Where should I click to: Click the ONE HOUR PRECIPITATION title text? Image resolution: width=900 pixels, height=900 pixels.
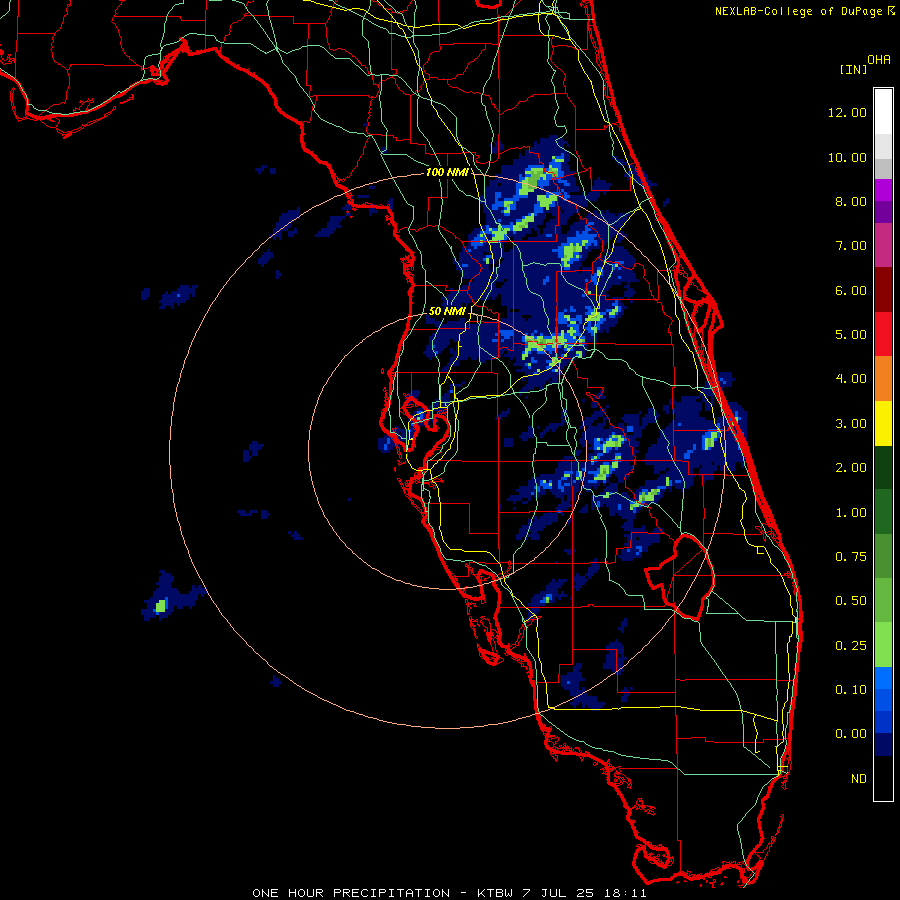[x=351, y=893]
